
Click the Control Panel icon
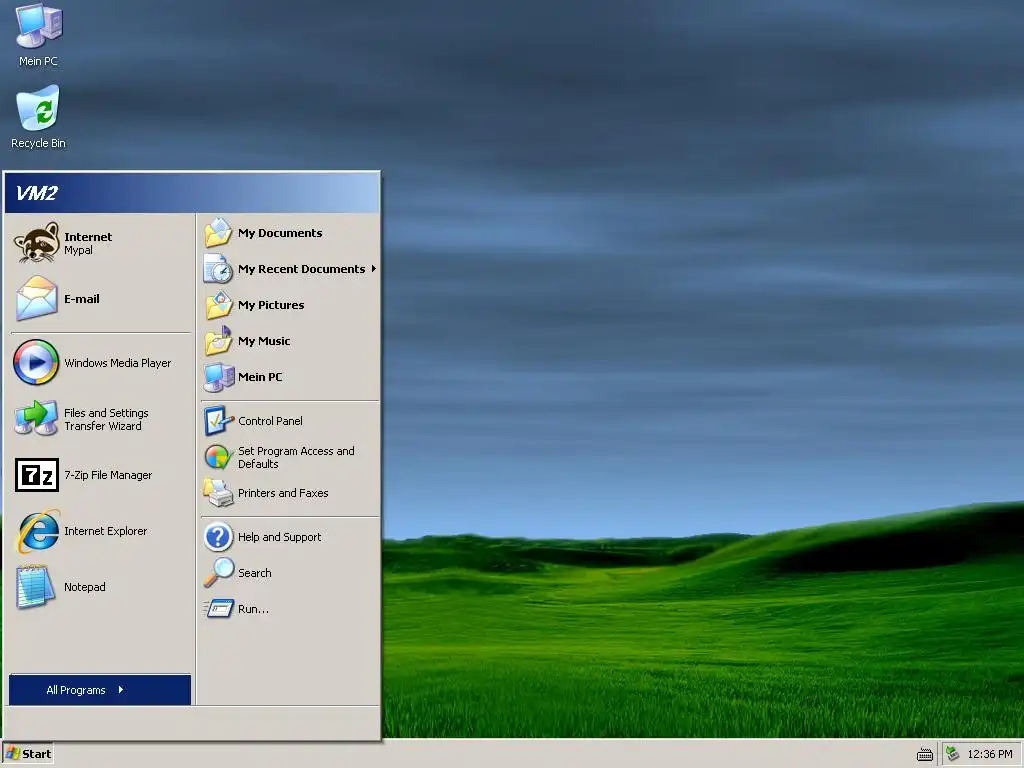point(218,421)
